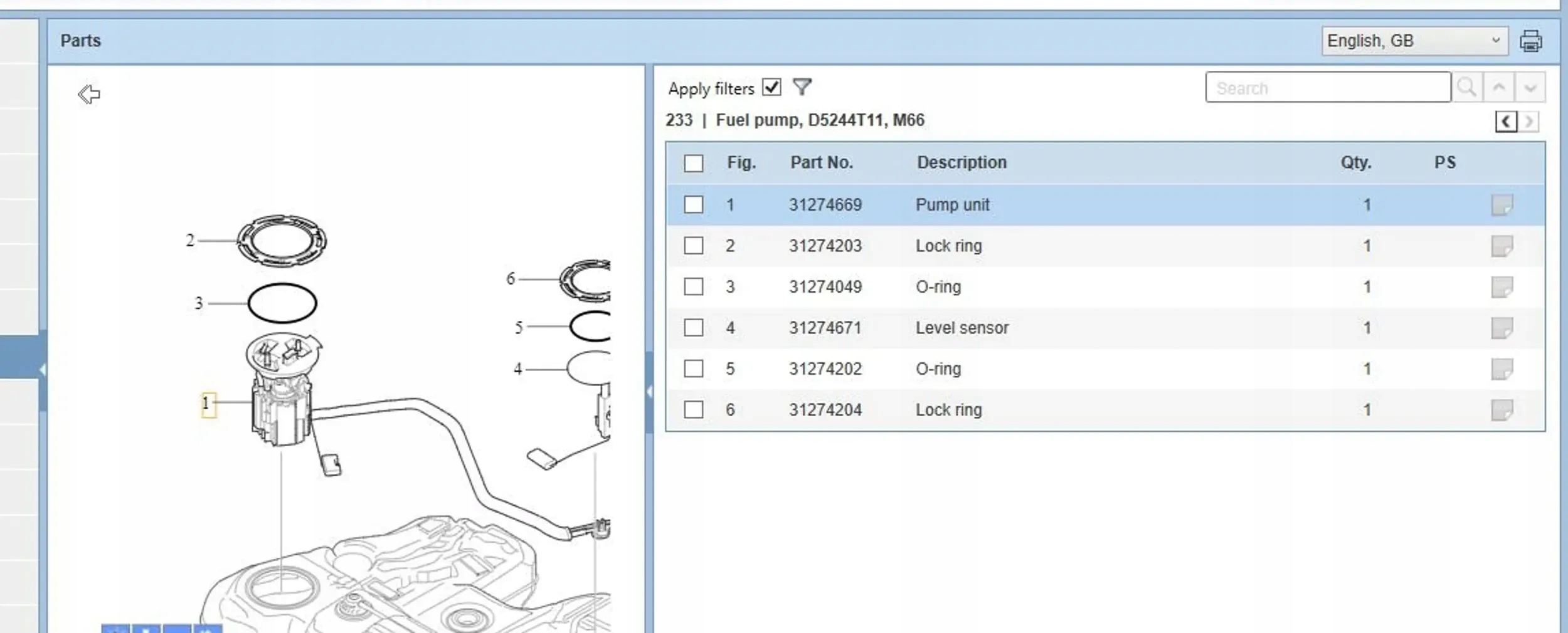This screenshot has height=633, width=1568.
Task: Go to next parts section chevron
Action: click(1528, 121)
